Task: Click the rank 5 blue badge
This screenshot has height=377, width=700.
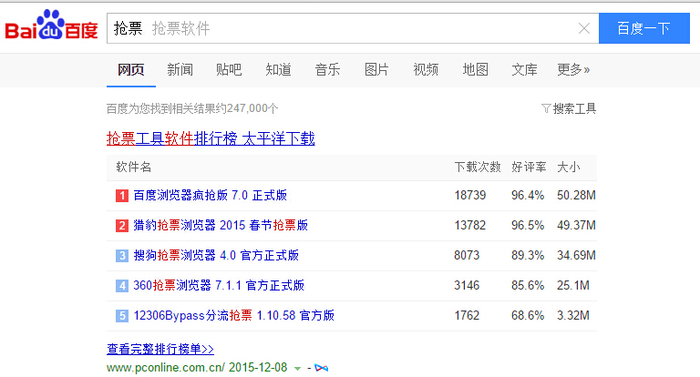Action: [x=122, y=316]
